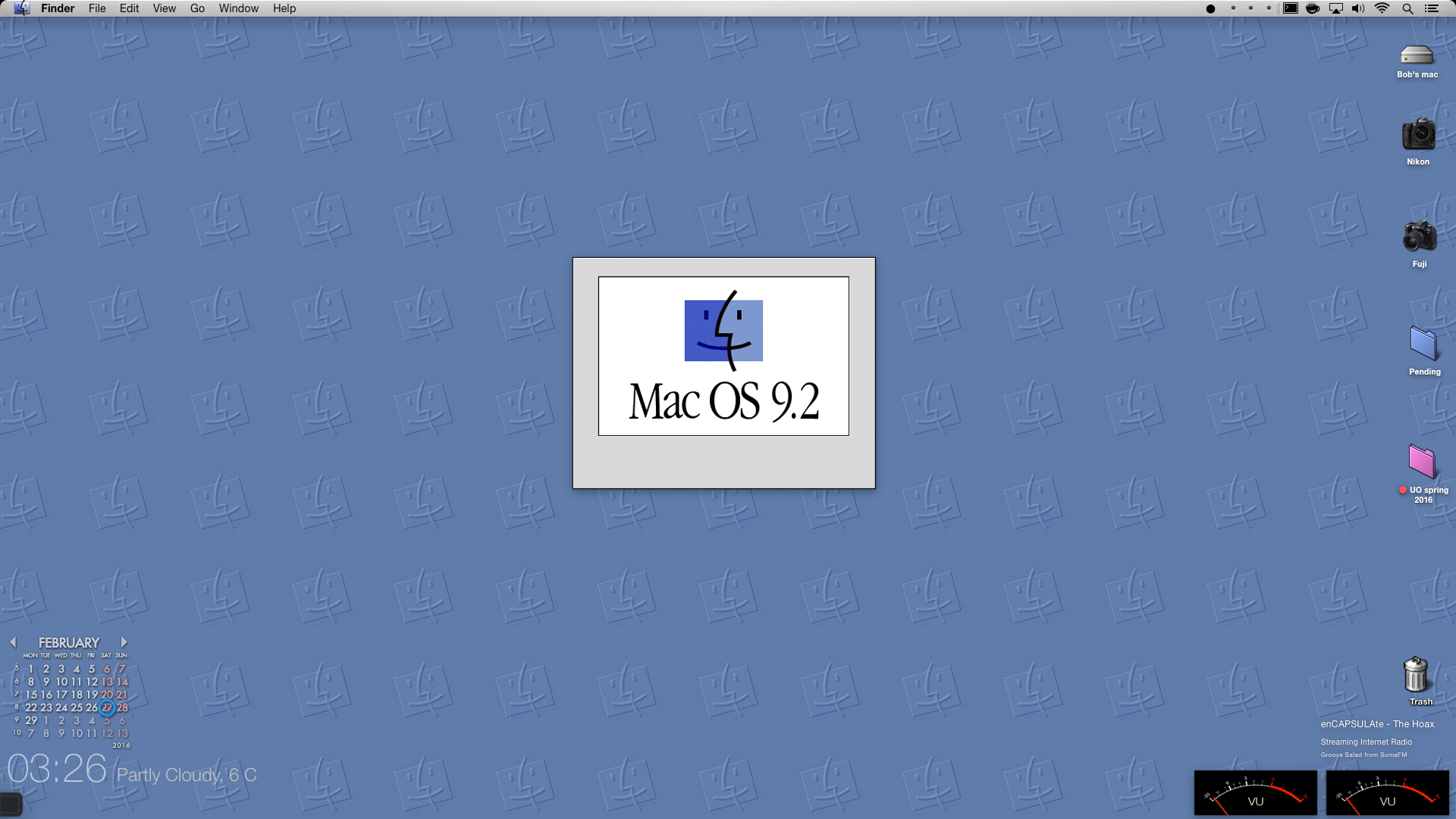Click the large black dot menu bar icon
Image resolution: width=1456 pixels, height=819 pixels.
point(1210,9)
